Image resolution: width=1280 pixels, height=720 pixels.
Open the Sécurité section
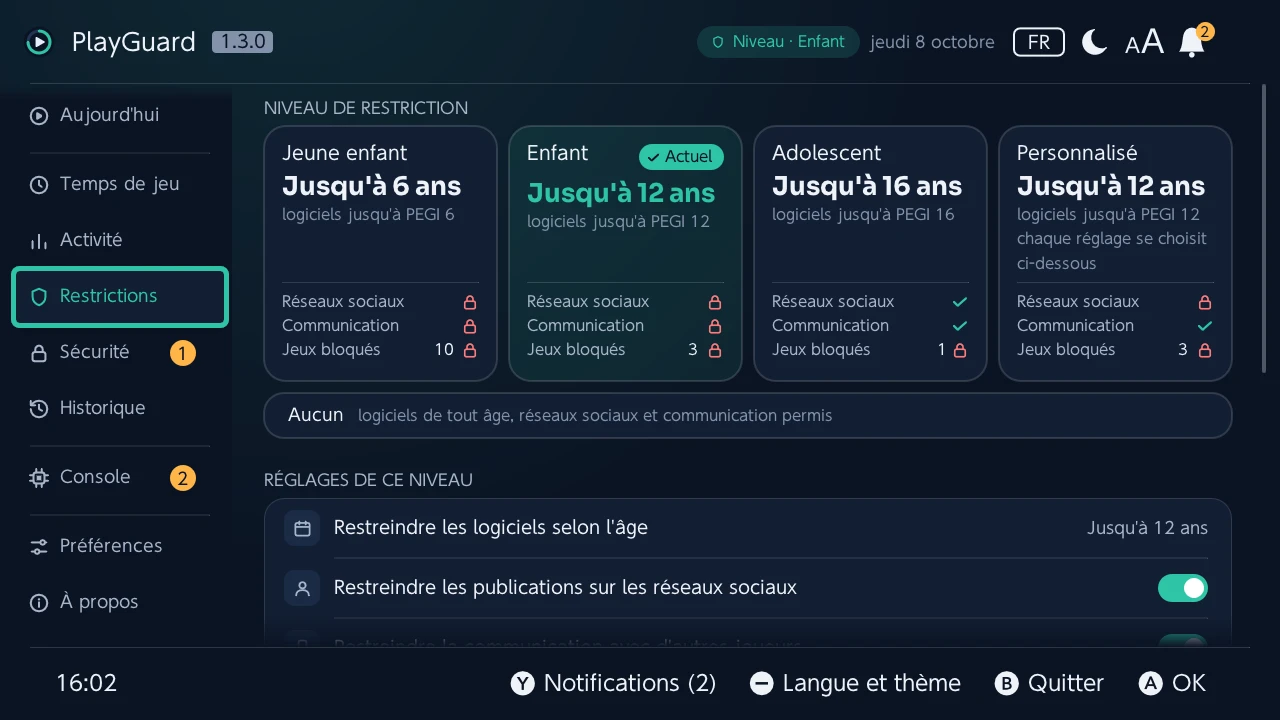point(120,352)
